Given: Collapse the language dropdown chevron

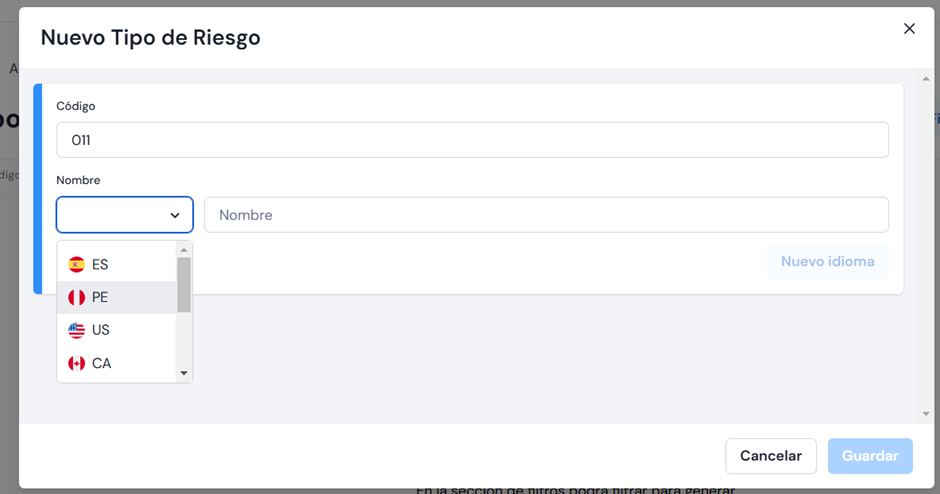Looking at the screenshot, I should tap(174, 215).
